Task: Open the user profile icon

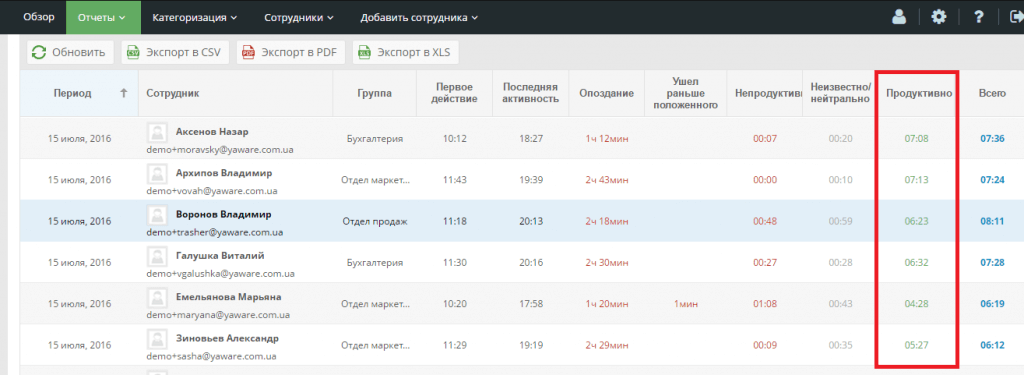Action: coord(899,18)
